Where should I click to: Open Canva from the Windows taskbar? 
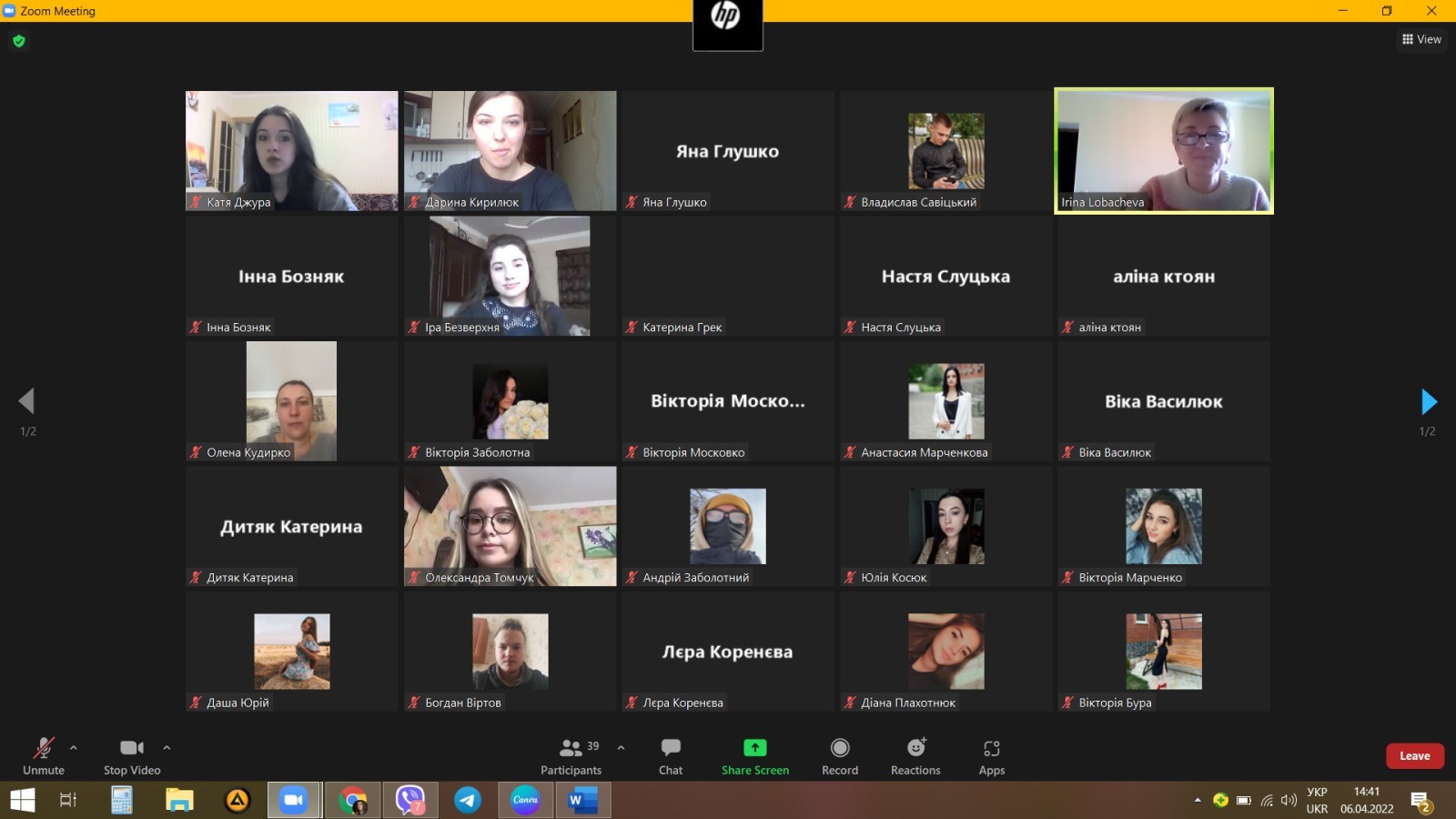[525, 800]
